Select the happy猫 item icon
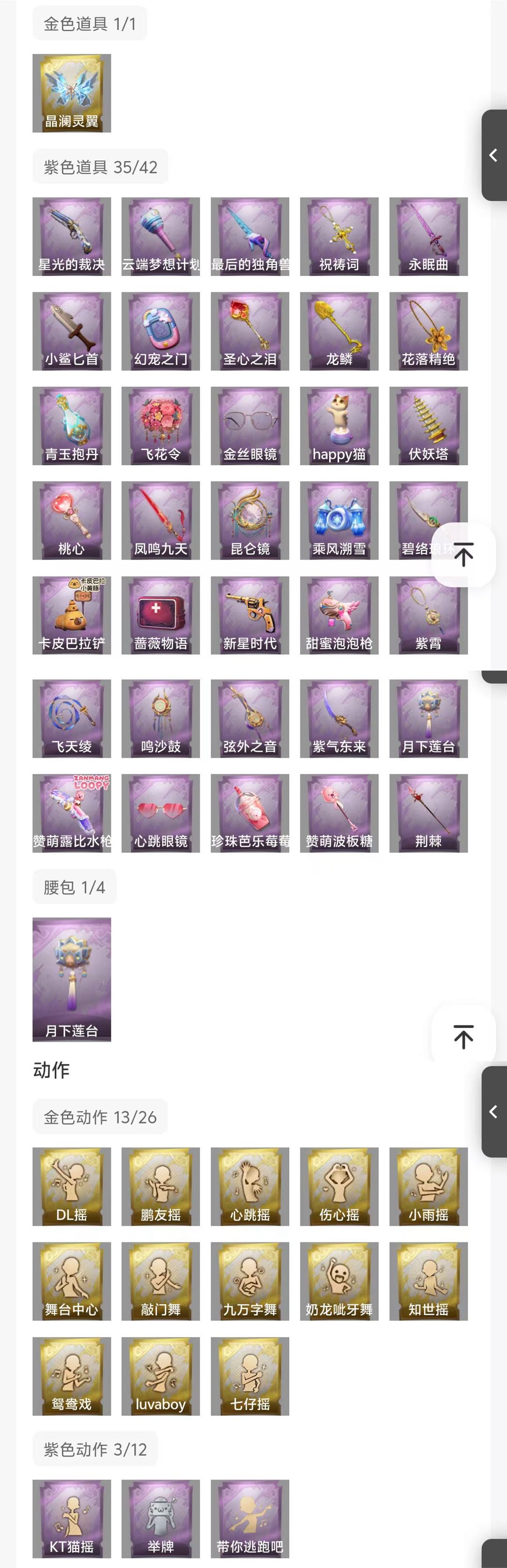The image size is (507, 1568). pos(339,426)
